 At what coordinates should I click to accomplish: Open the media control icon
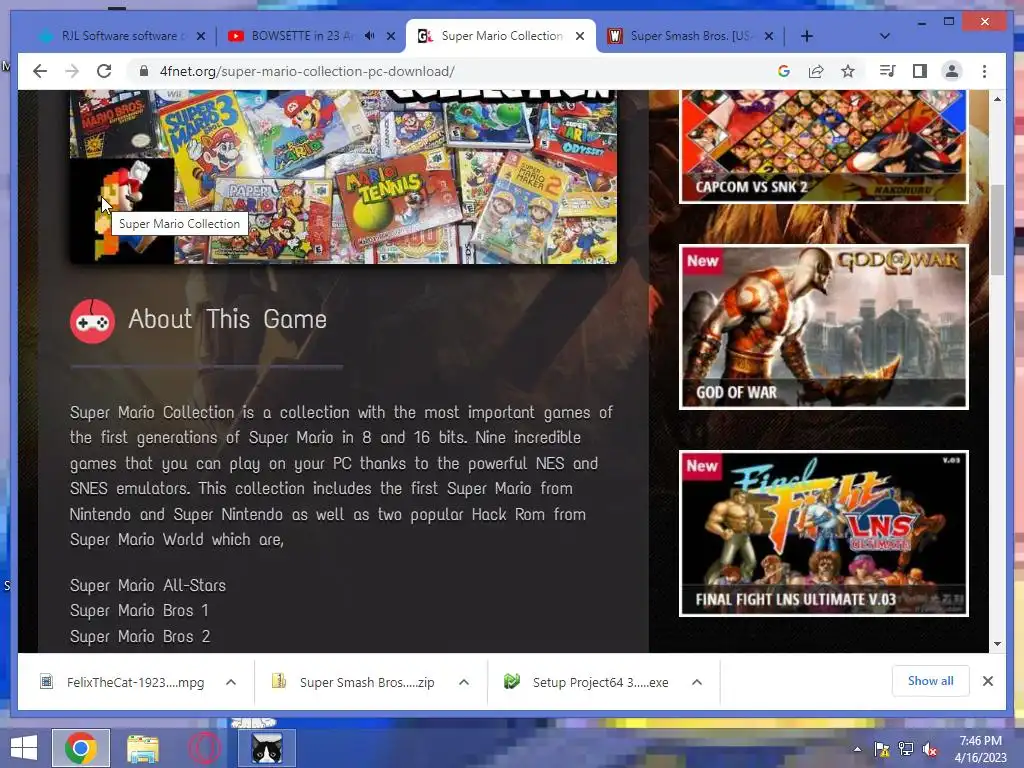coord(887,71)
